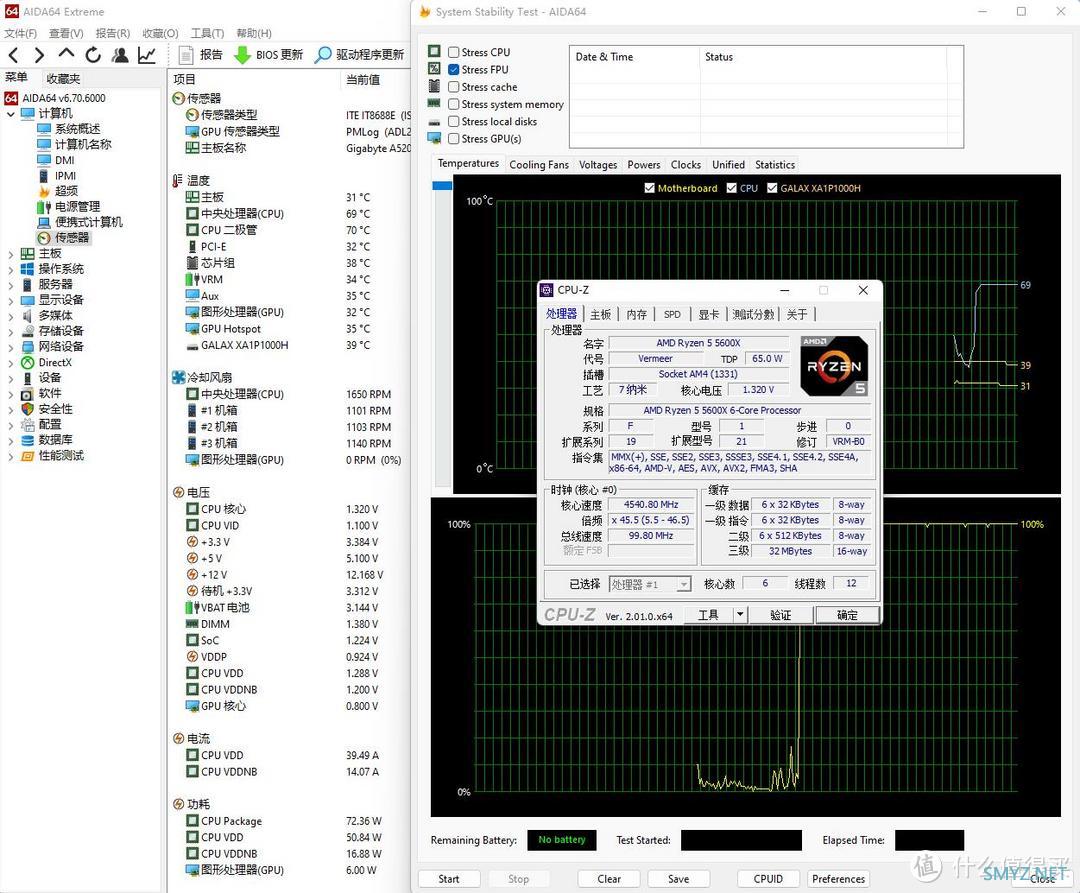Viewport: 1080px width, 893px height.
Task: Click the Clear button
Action: 609,879
